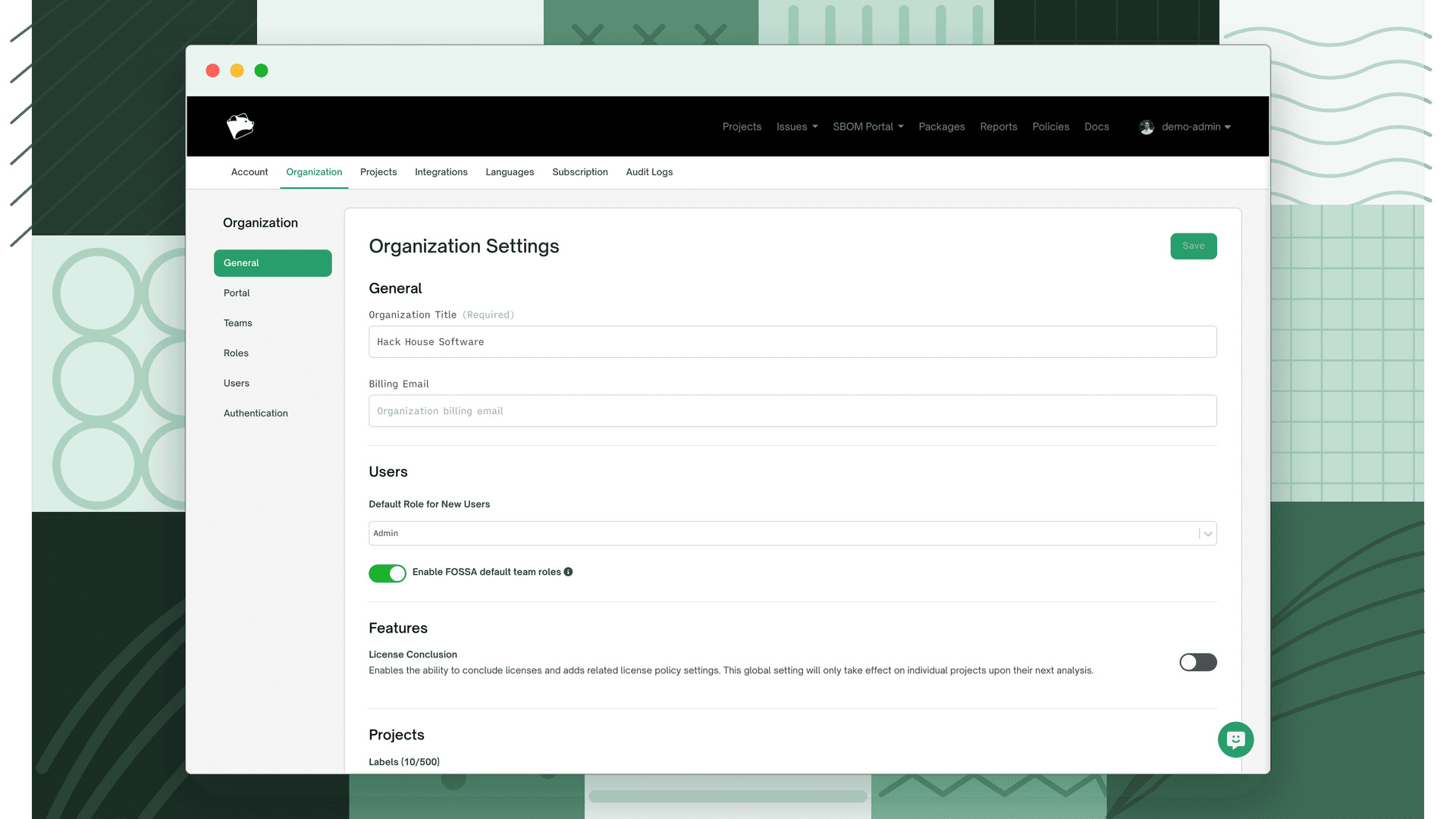
Task: Go to the Integrations tab
Action: (x=441, y=172)
